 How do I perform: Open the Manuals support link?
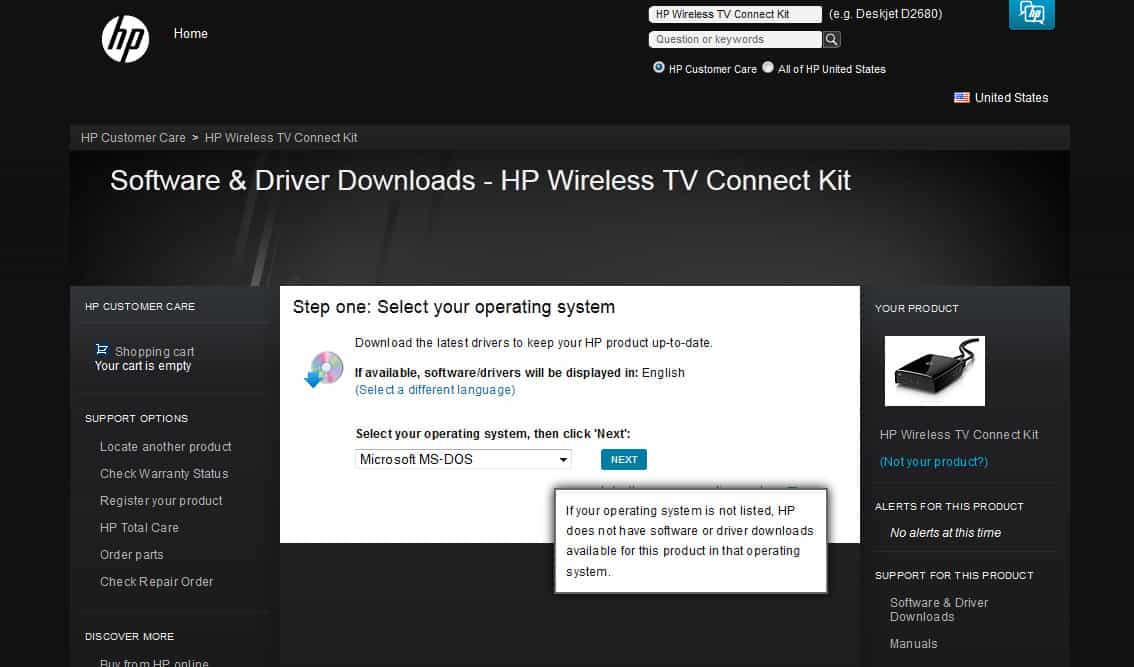(x=914, y=644)
